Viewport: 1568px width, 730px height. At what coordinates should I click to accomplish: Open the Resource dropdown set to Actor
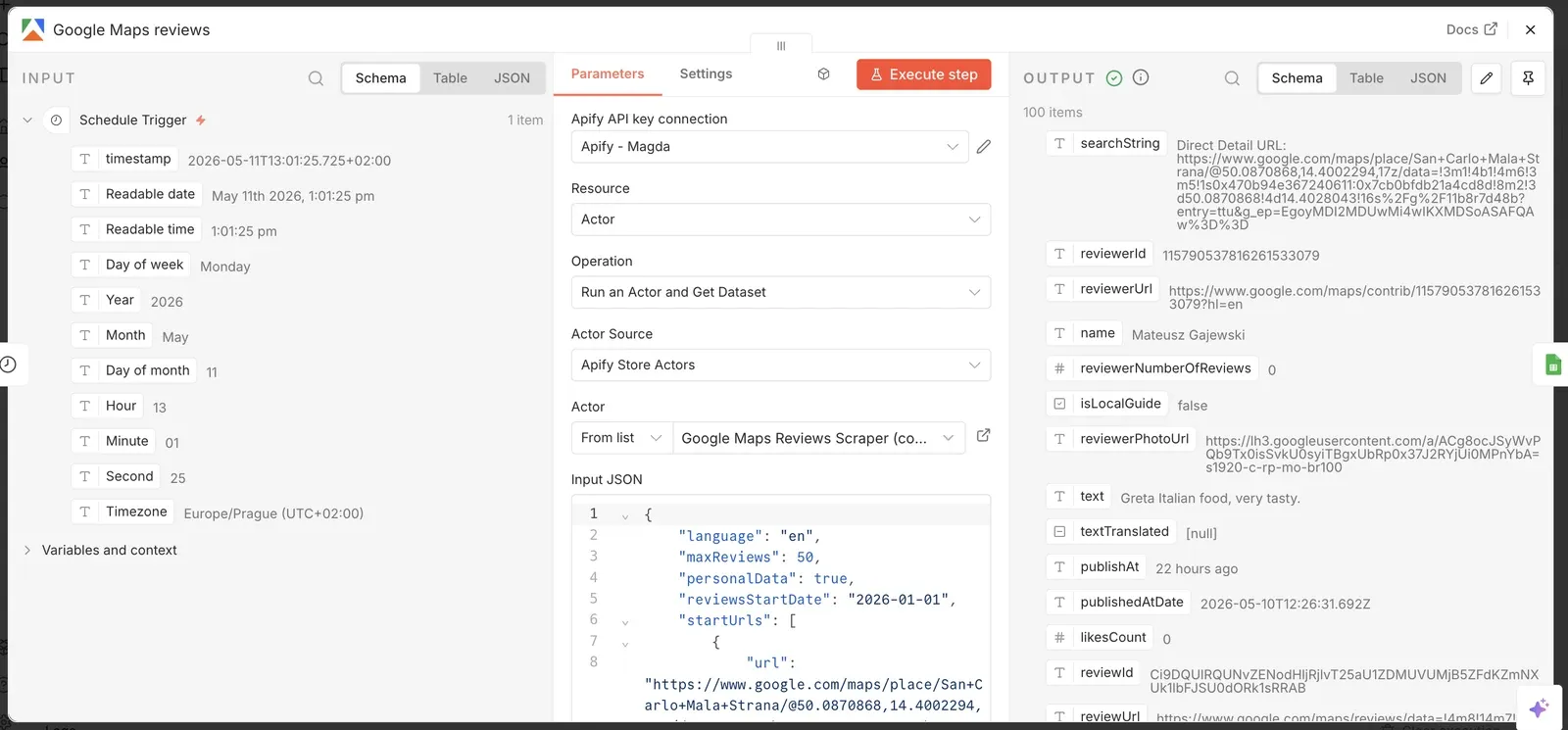click(x=781, y=219)
